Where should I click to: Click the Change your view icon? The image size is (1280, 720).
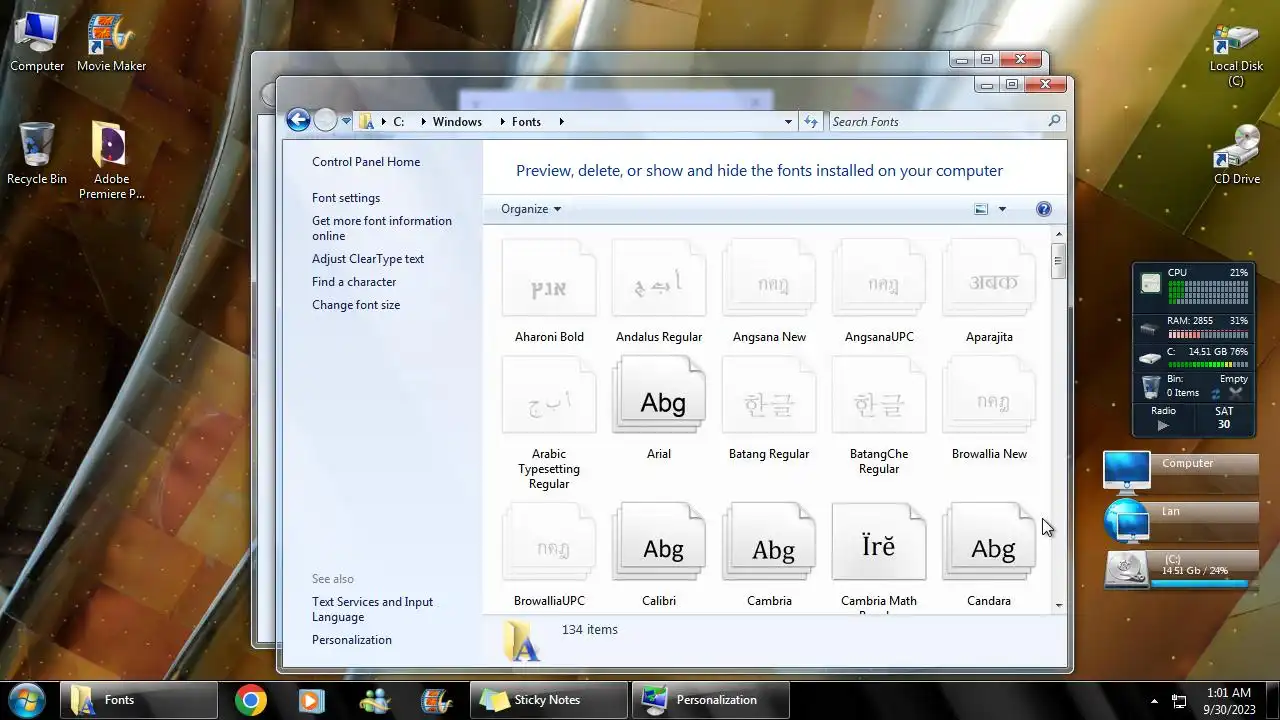(981, 209)
